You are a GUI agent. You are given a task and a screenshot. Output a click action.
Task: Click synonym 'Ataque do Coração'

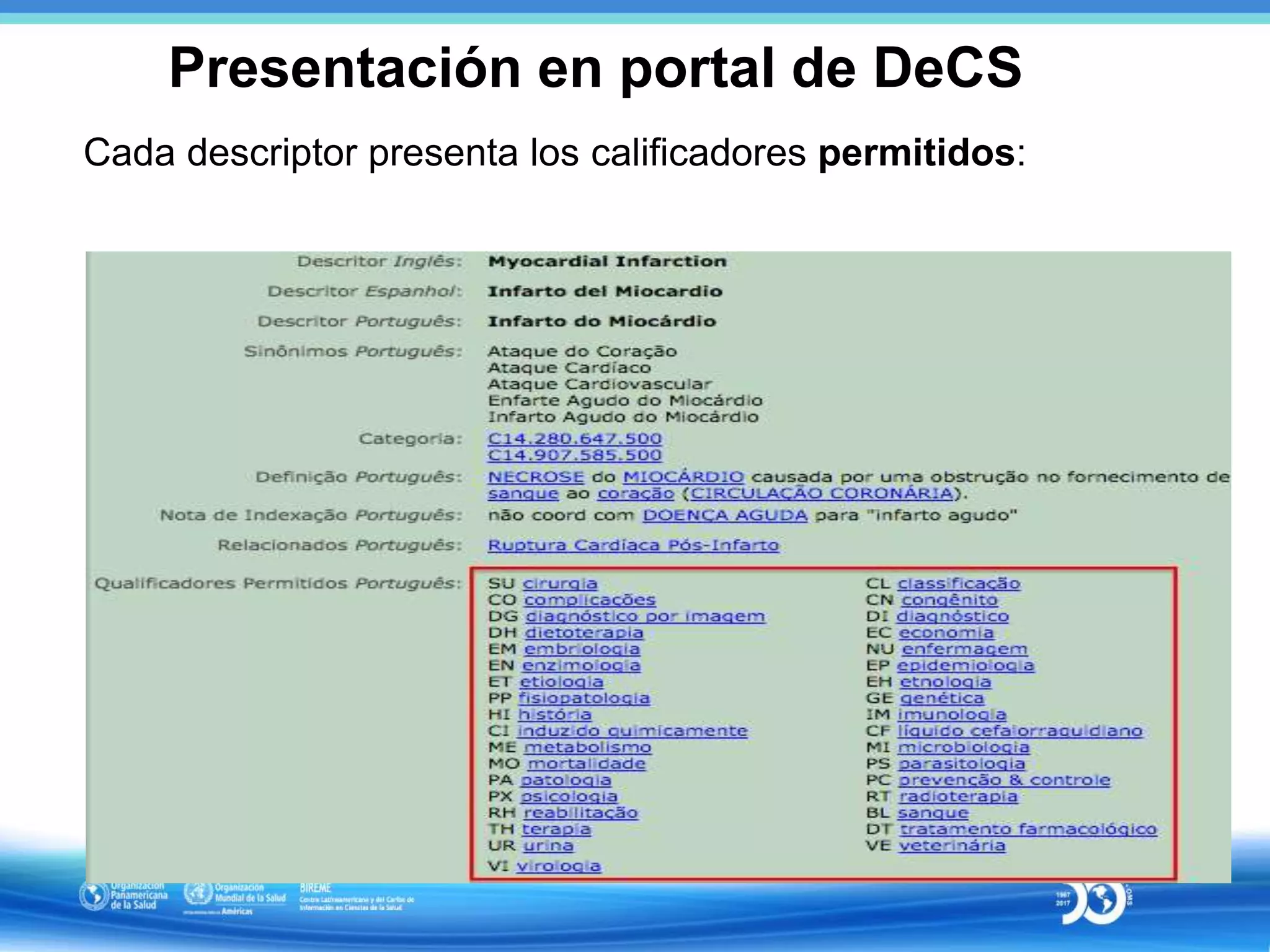point(582,351)
